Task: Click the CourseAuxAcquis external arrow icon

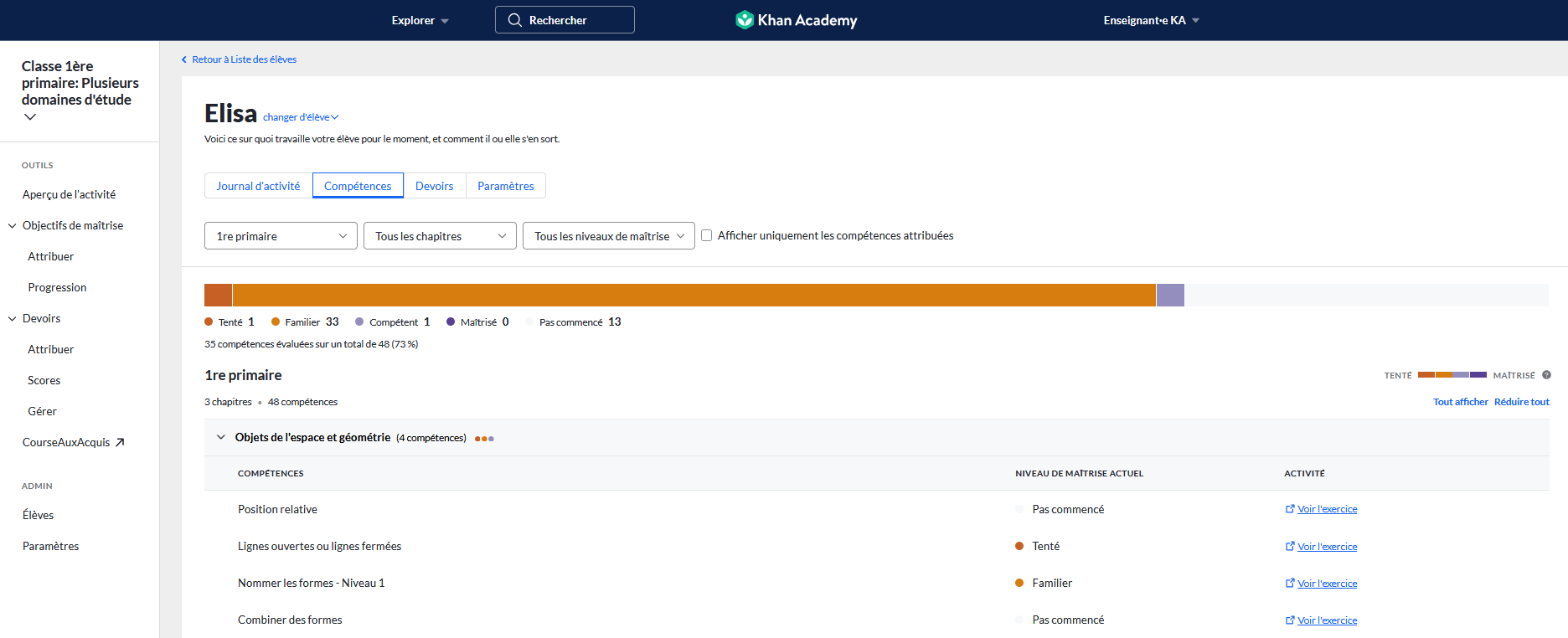Action: pyautogui.click(x=120, y=442)
